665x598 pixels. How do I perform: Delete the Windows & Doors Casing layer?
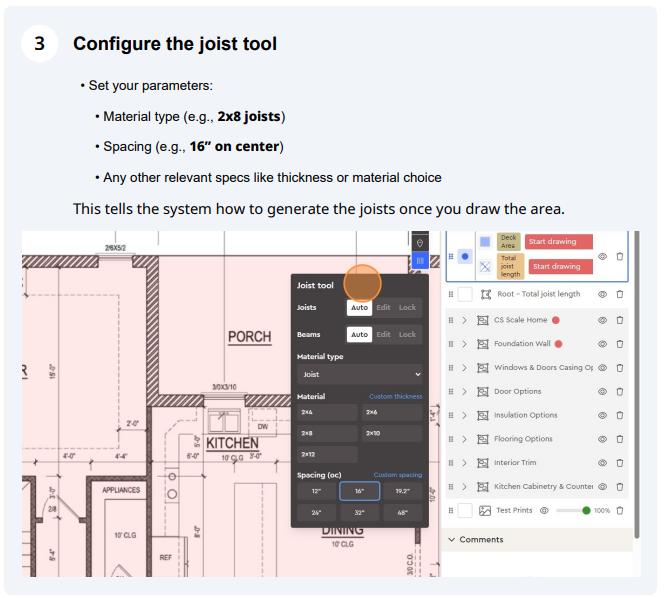[x=620, y=368]
